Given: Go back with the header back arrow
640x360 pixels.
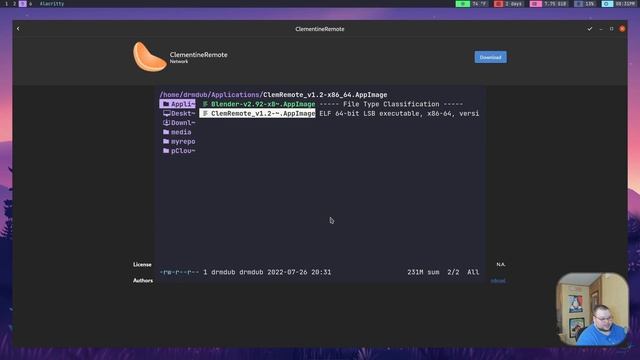Looking at the screenshot, I should click(x=18, y=29).
